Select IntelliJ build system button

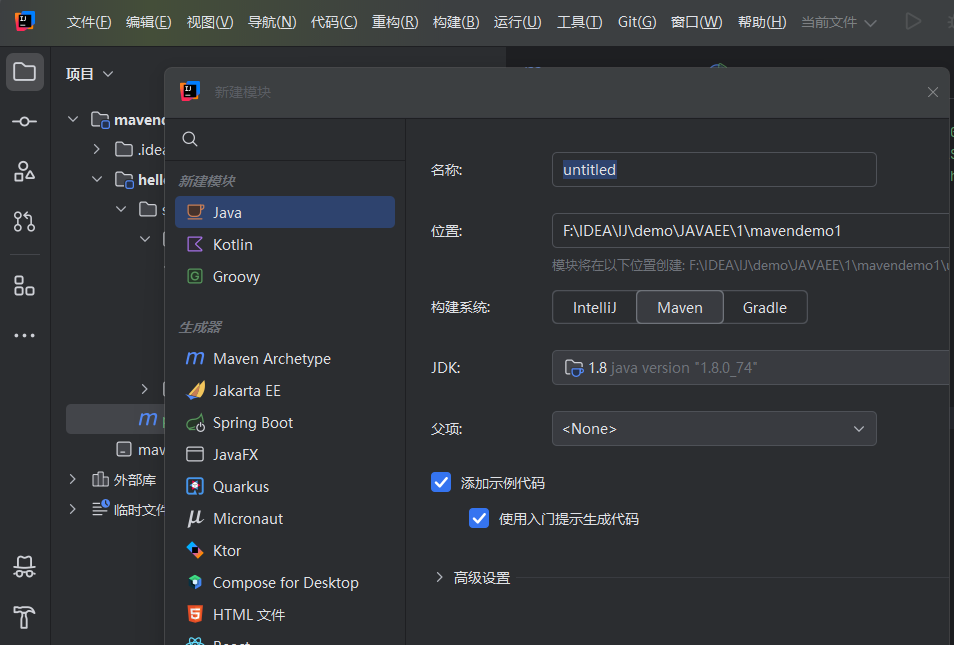click(594, 308)
